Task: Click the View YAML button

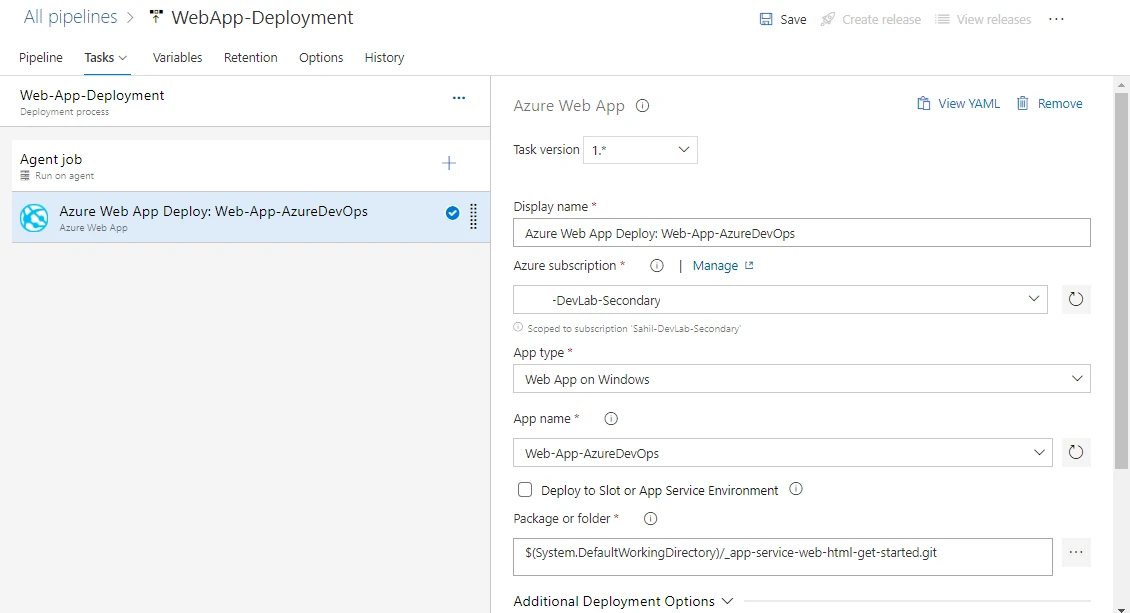Action: [x=958, y=104]
